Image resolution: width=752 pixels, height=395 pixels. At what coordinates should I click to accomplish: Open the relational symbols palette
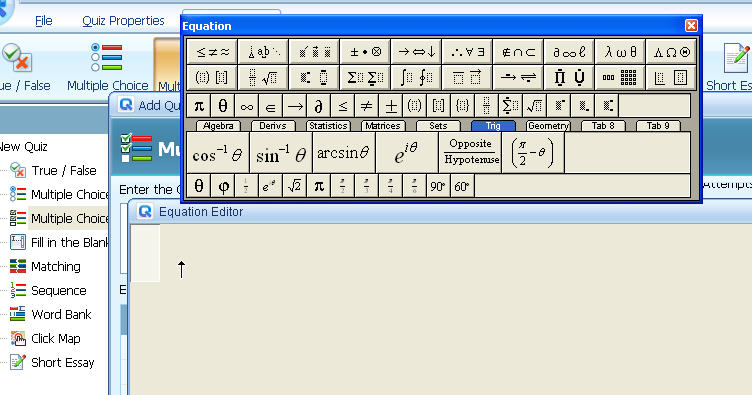tap(212, 52)
